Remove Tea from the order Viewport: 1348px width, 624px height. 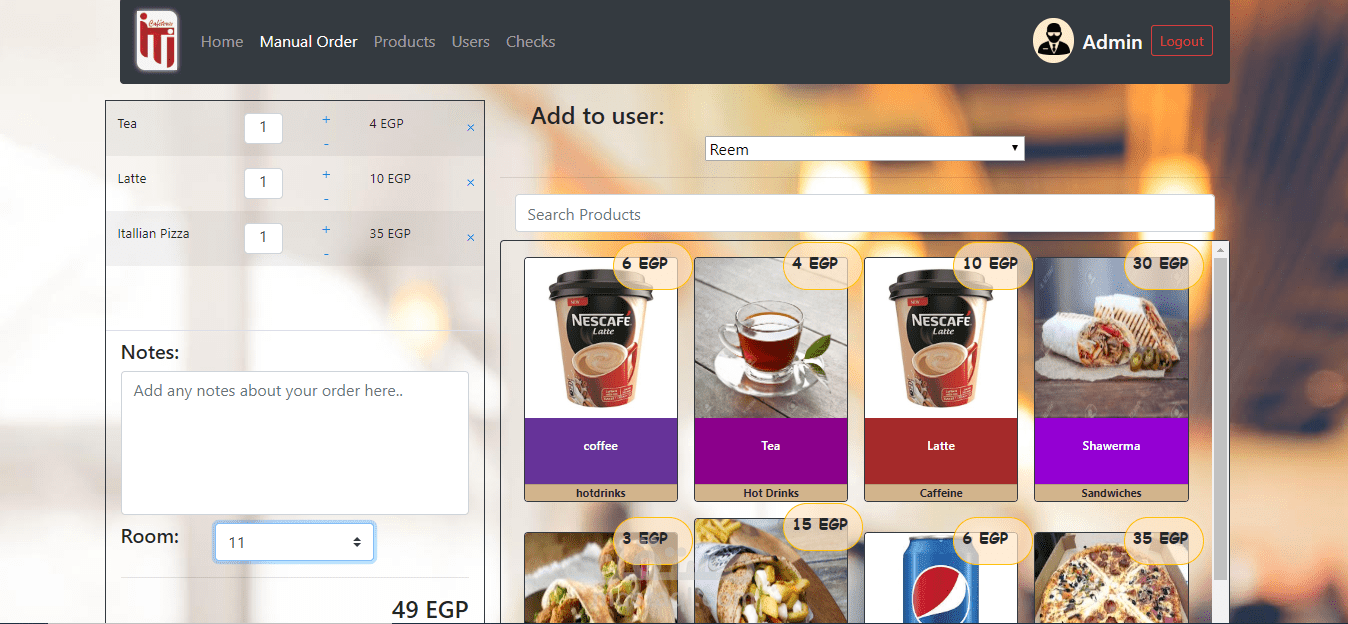coord(471,128)
